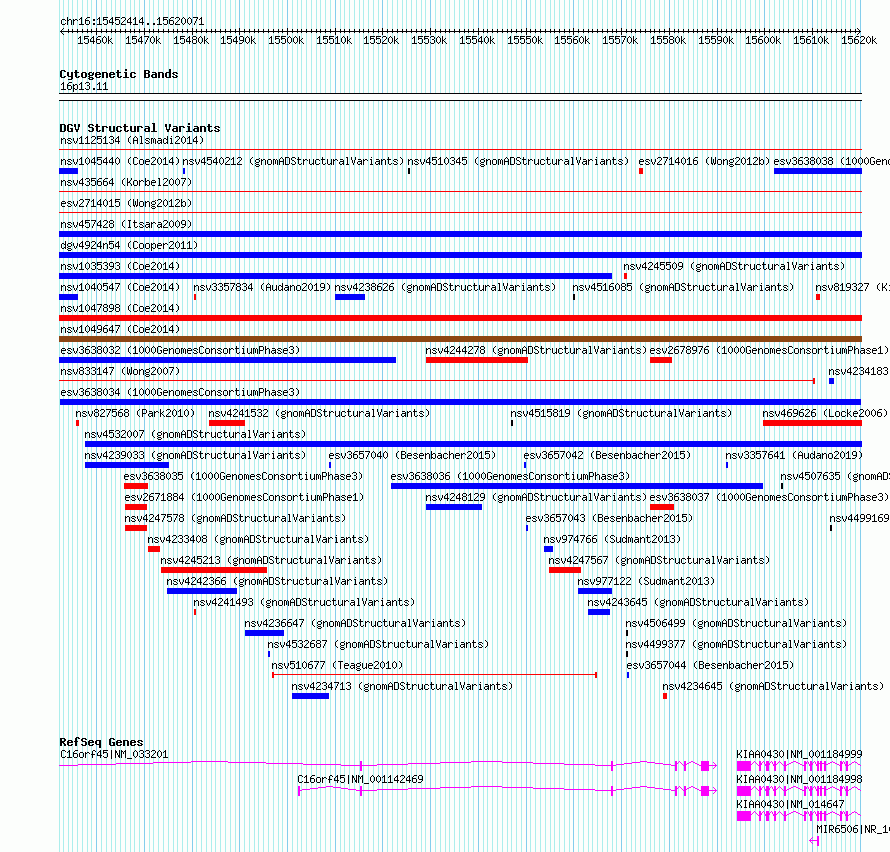The height and width of the screenshot is (852, 890).
Task: Select the red esv3638037 variant bar
Action: coord(662,507)
